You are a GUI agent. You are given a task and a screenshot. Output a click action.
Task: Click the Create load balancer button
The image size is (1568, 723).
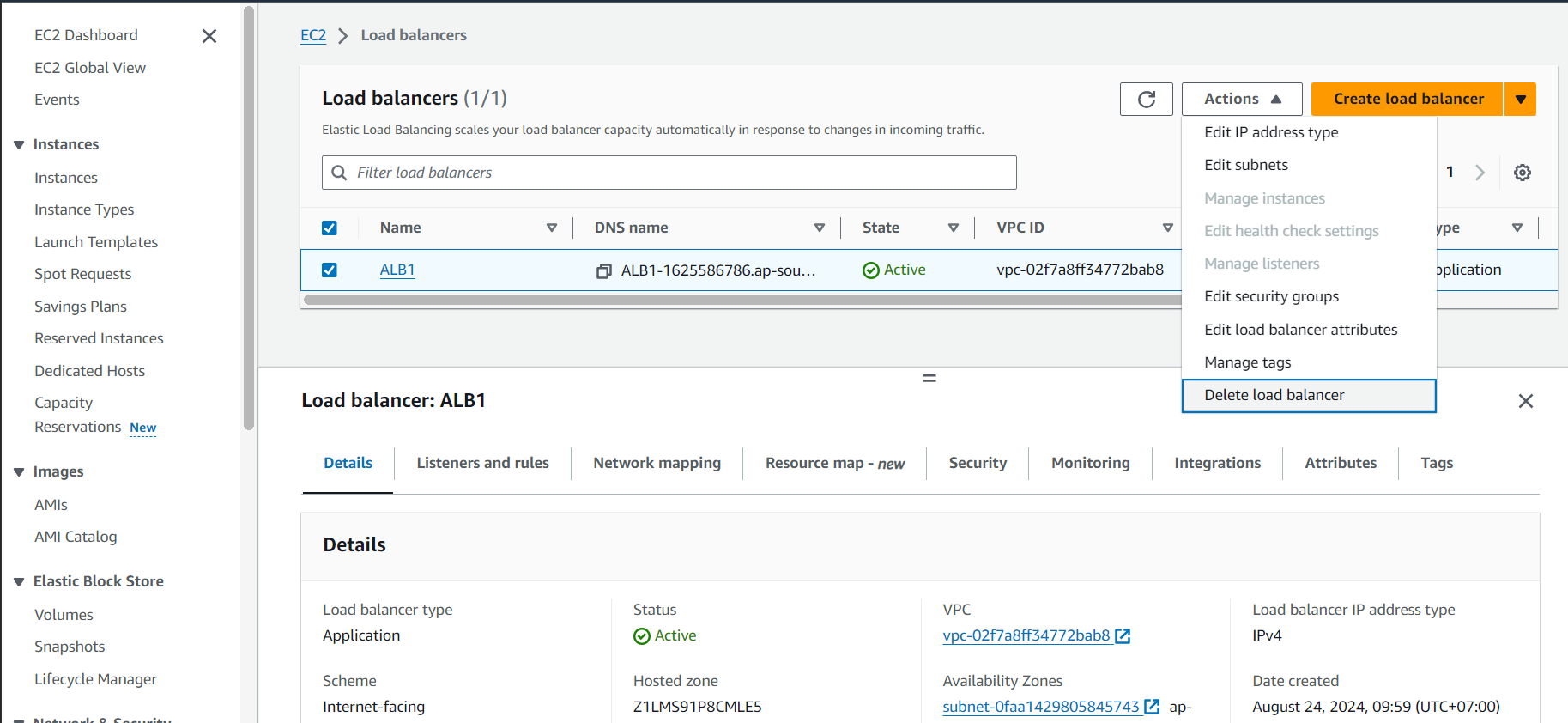(x=1408, y=99)
